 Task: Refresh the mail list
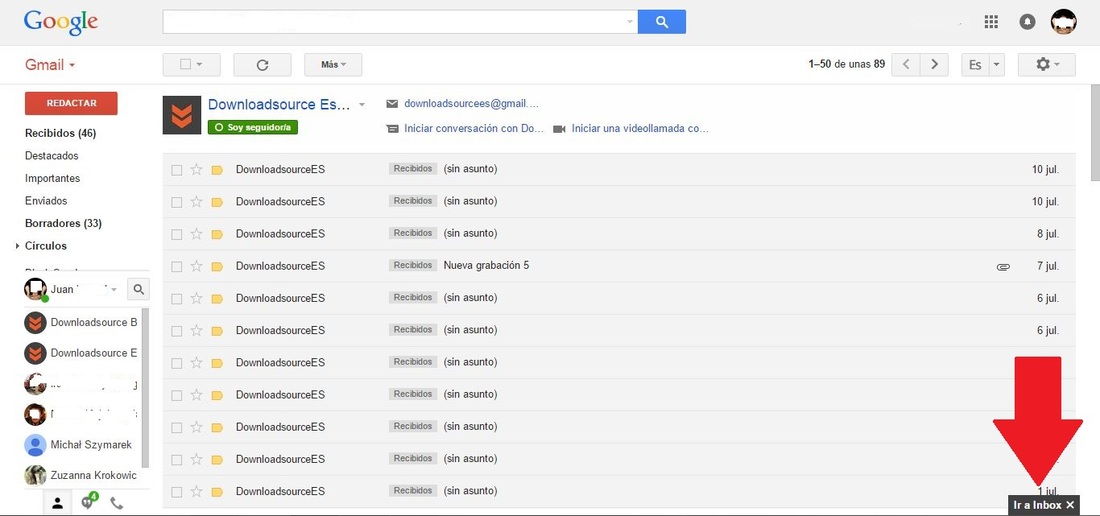(262, 64)
